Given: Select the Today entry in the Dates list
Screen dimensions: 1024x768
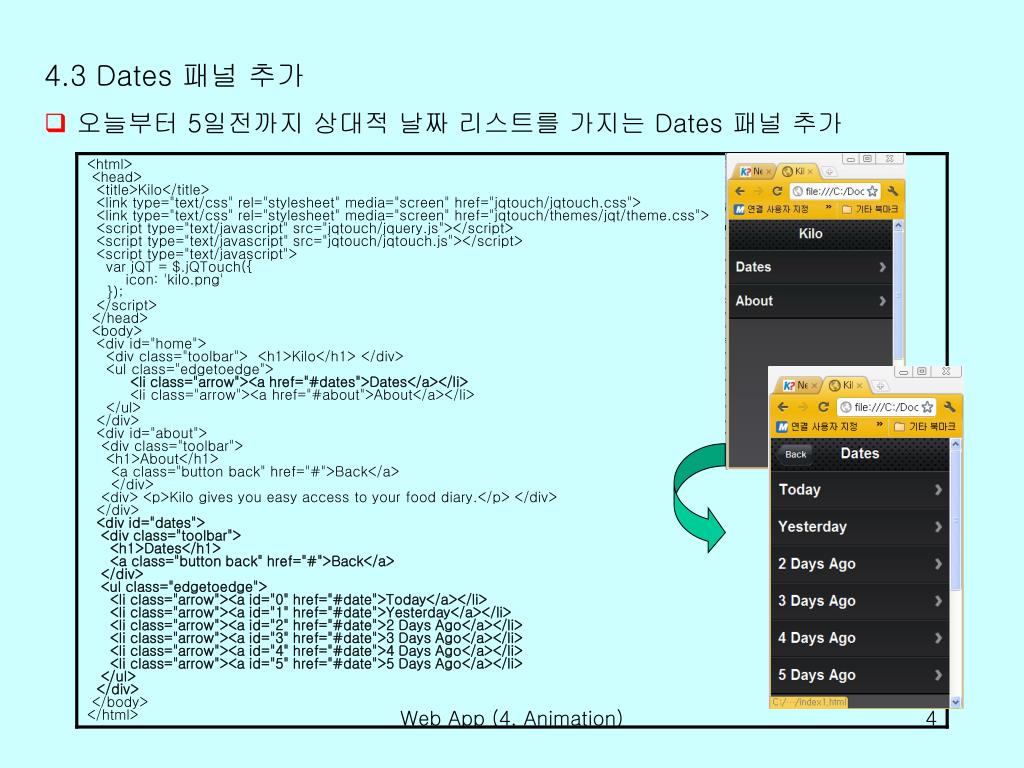Looking at the screenshot, I should (x=860, y=490).
